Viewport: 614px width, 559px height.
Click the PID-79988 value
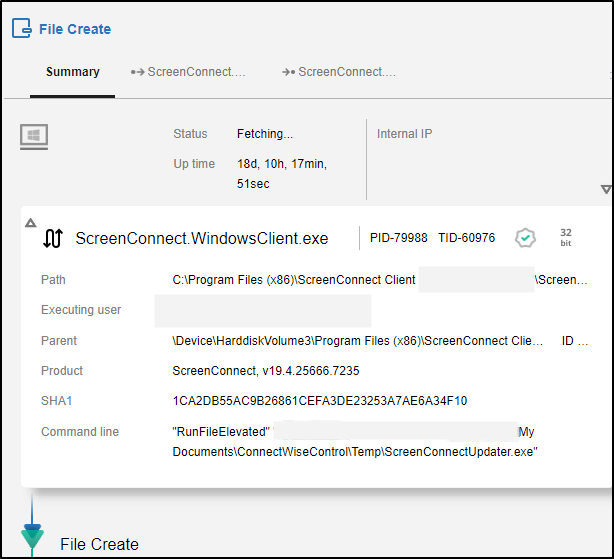tap(399, 238)
